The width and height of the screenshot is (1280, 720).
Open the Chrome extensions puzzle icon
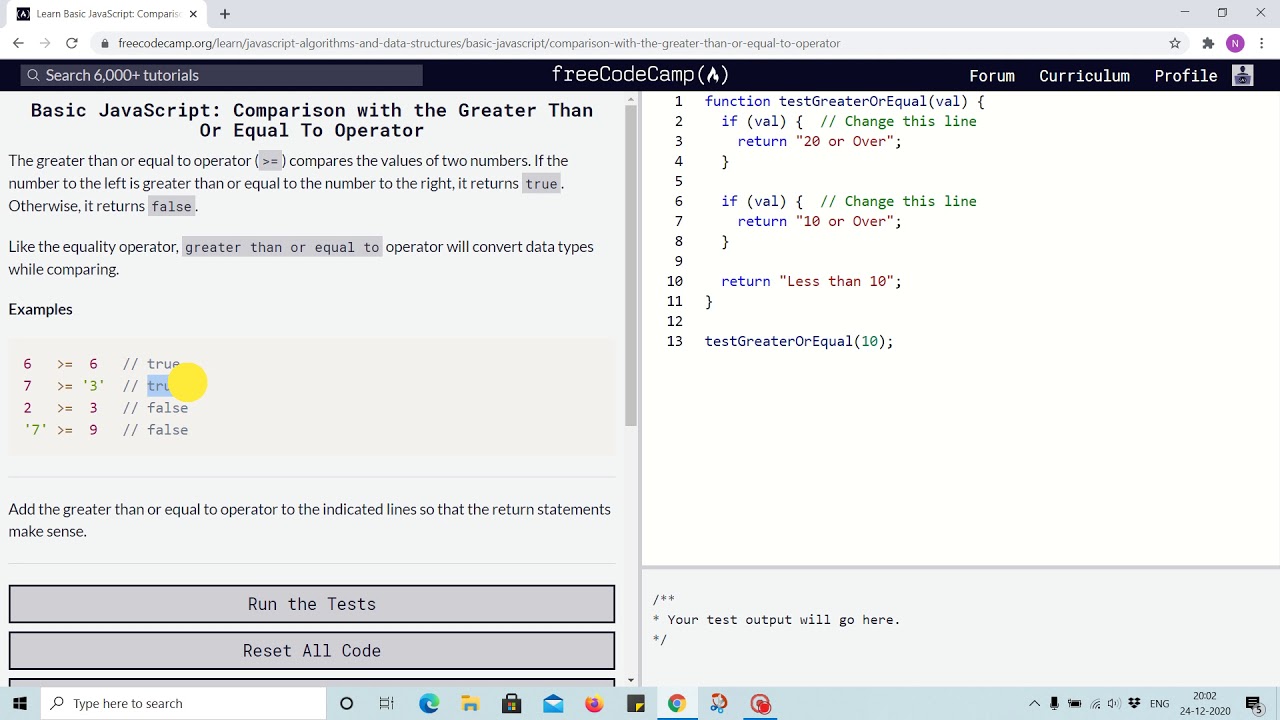1208,43
